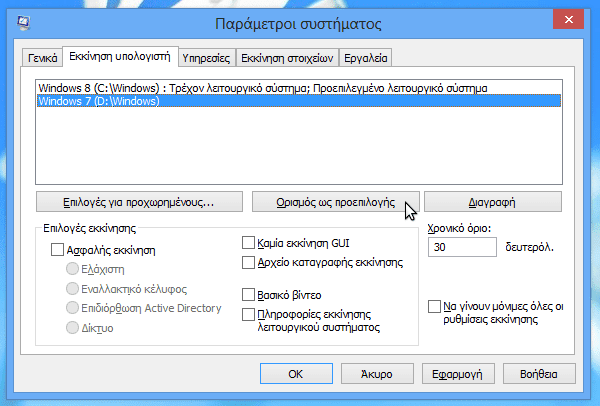The image size is (600, 406).
Task: Open the Υπηρεσίες tab
Action: coord(206,58)
